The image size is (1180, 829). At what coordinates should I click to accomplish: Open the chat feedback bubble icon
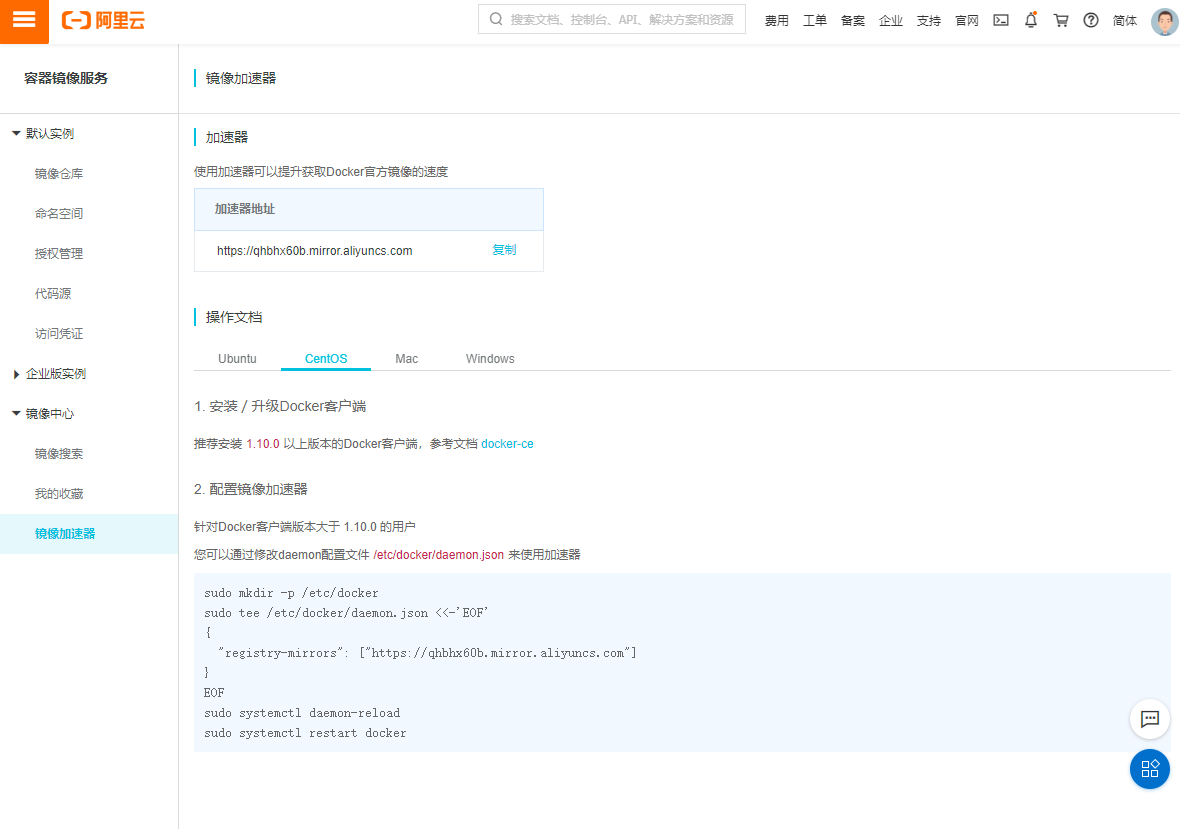point(1150,719)
